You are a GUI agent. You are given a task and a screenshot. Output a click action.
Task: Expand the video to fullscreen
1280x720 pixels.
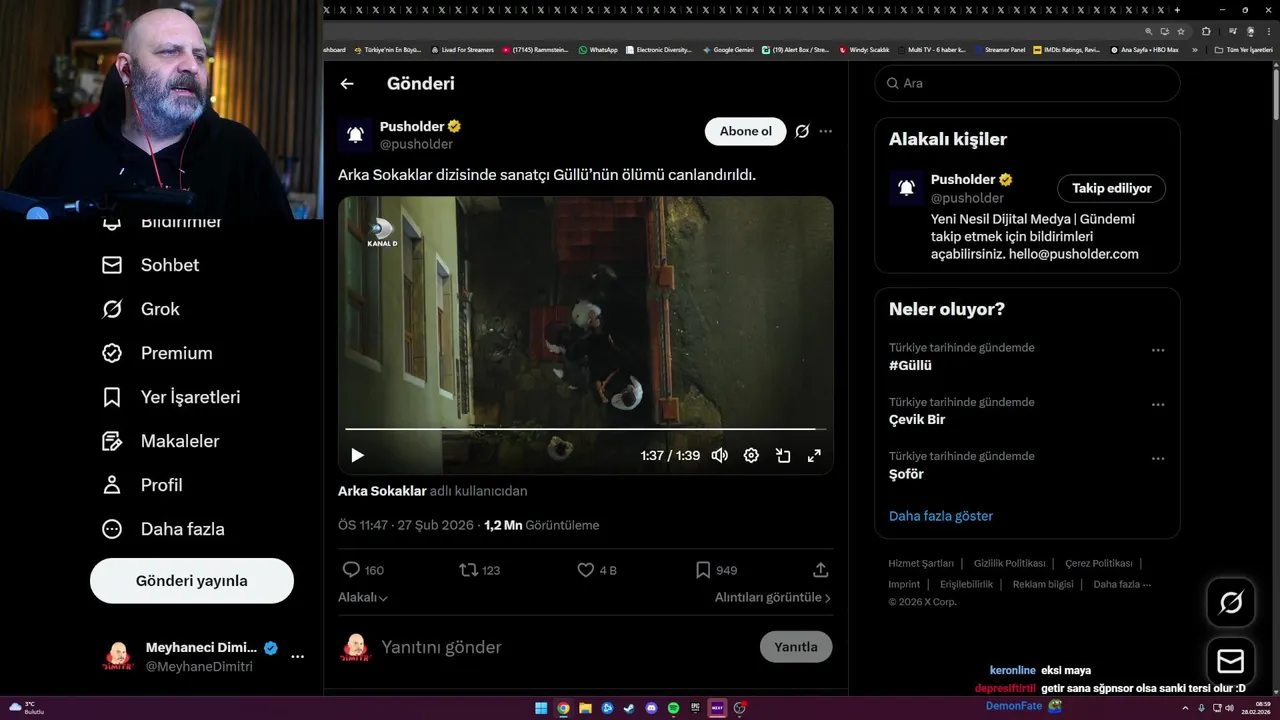click(x=814, y=455)
